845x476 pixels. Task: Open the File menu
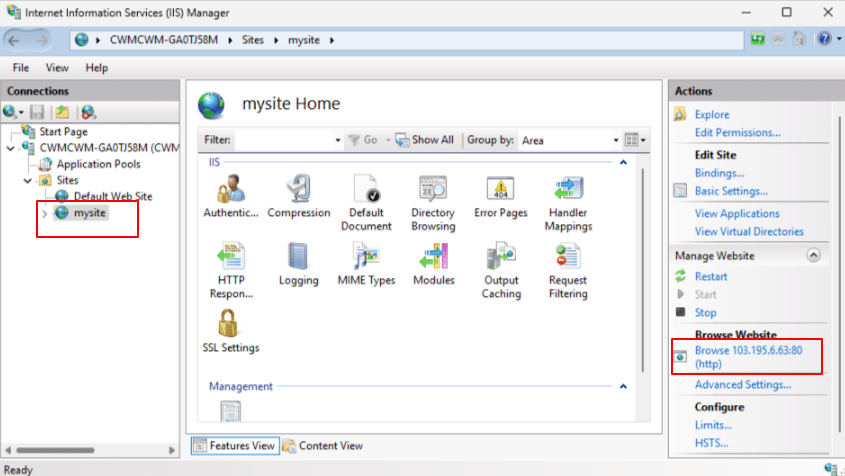tap(21, 68)
